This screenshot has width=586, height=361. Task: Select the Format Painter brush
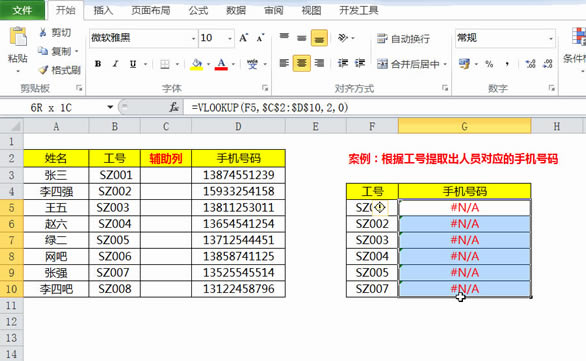[x=43, y=70]
